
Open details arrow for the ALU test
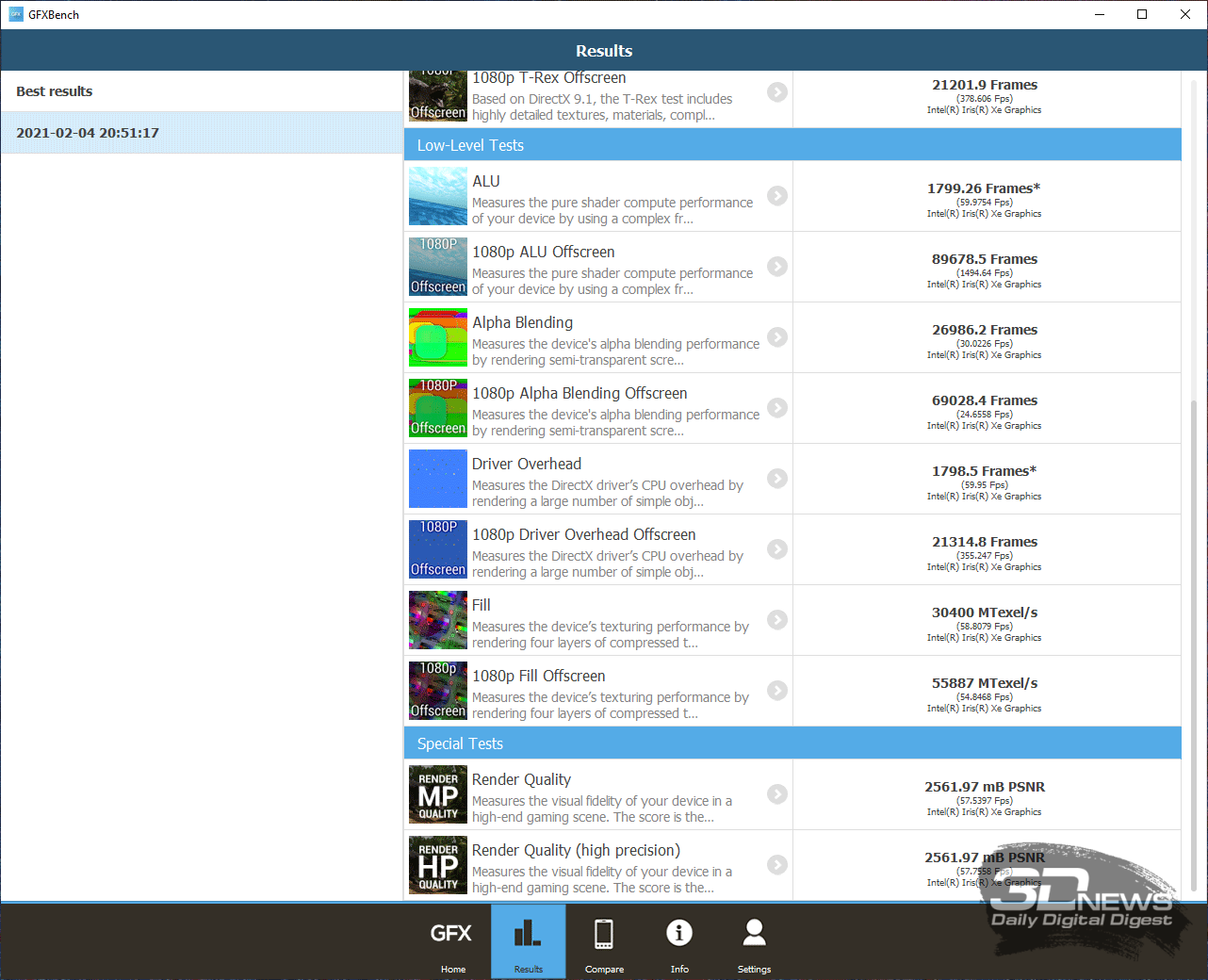pyautogui.click(x=777, y=195)
